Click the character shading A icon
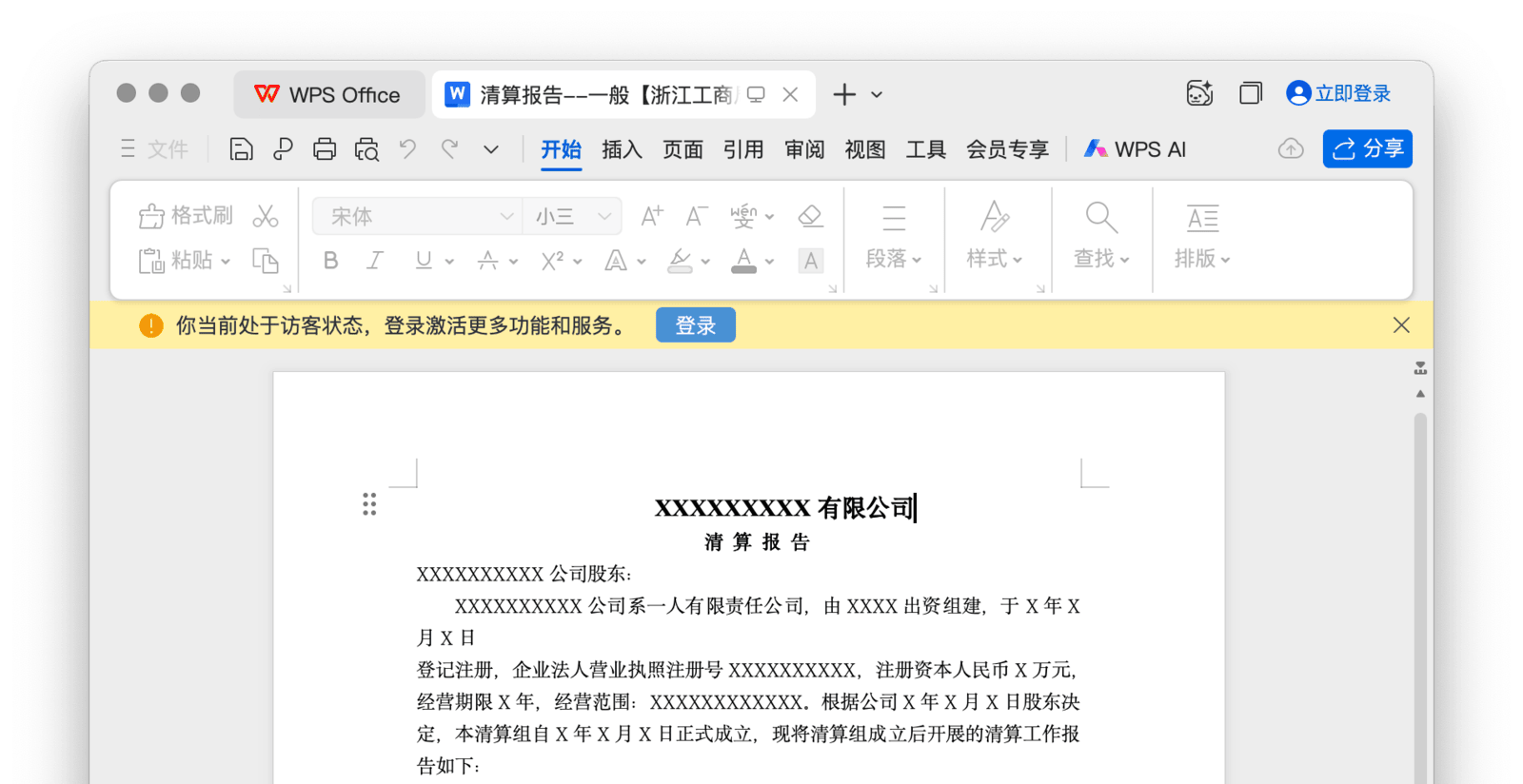 [x=810, y=261]
